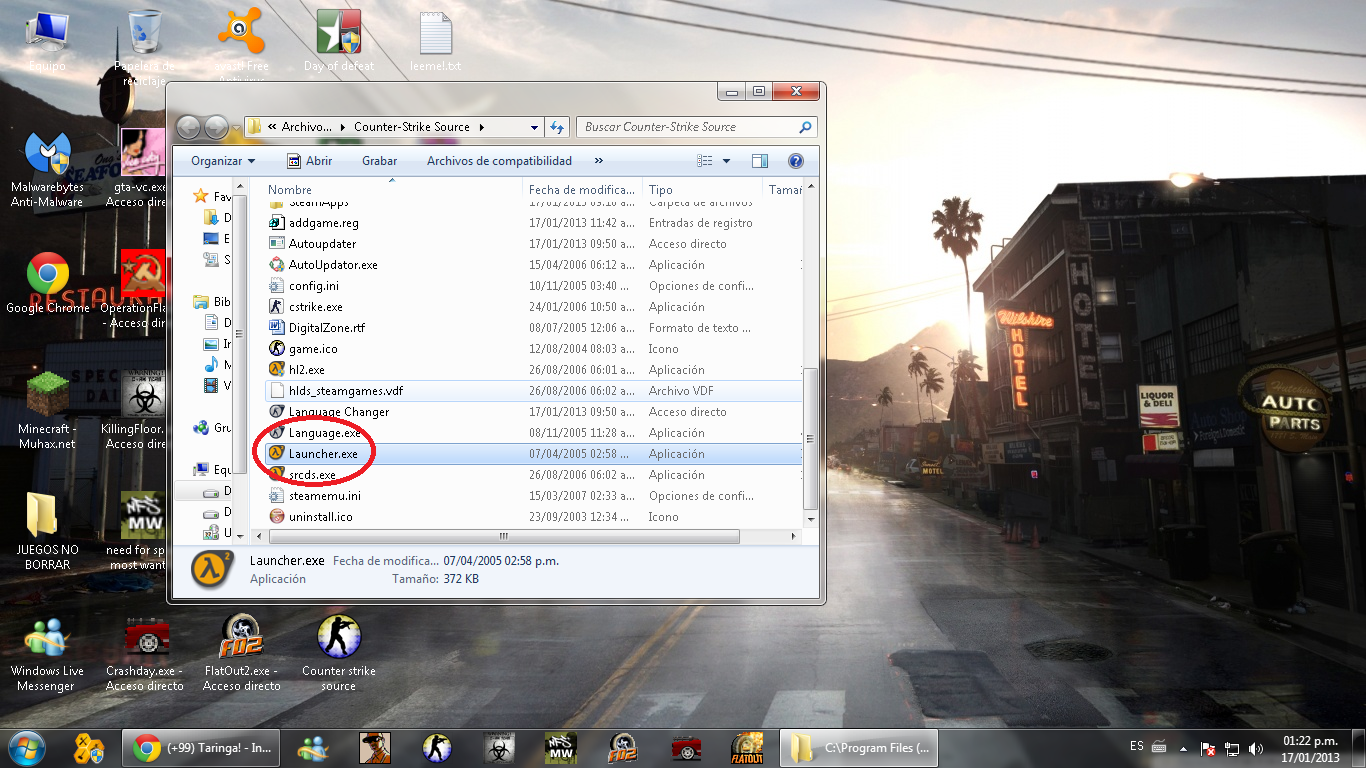Click the Explorer help question mark icon
This screenshot has height=768, width=1366.
(795, 161)
